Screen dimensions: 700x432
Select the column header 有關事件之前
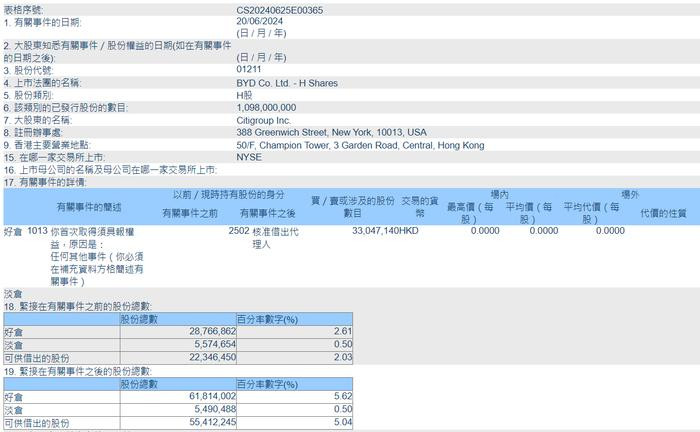coord(190,213)
